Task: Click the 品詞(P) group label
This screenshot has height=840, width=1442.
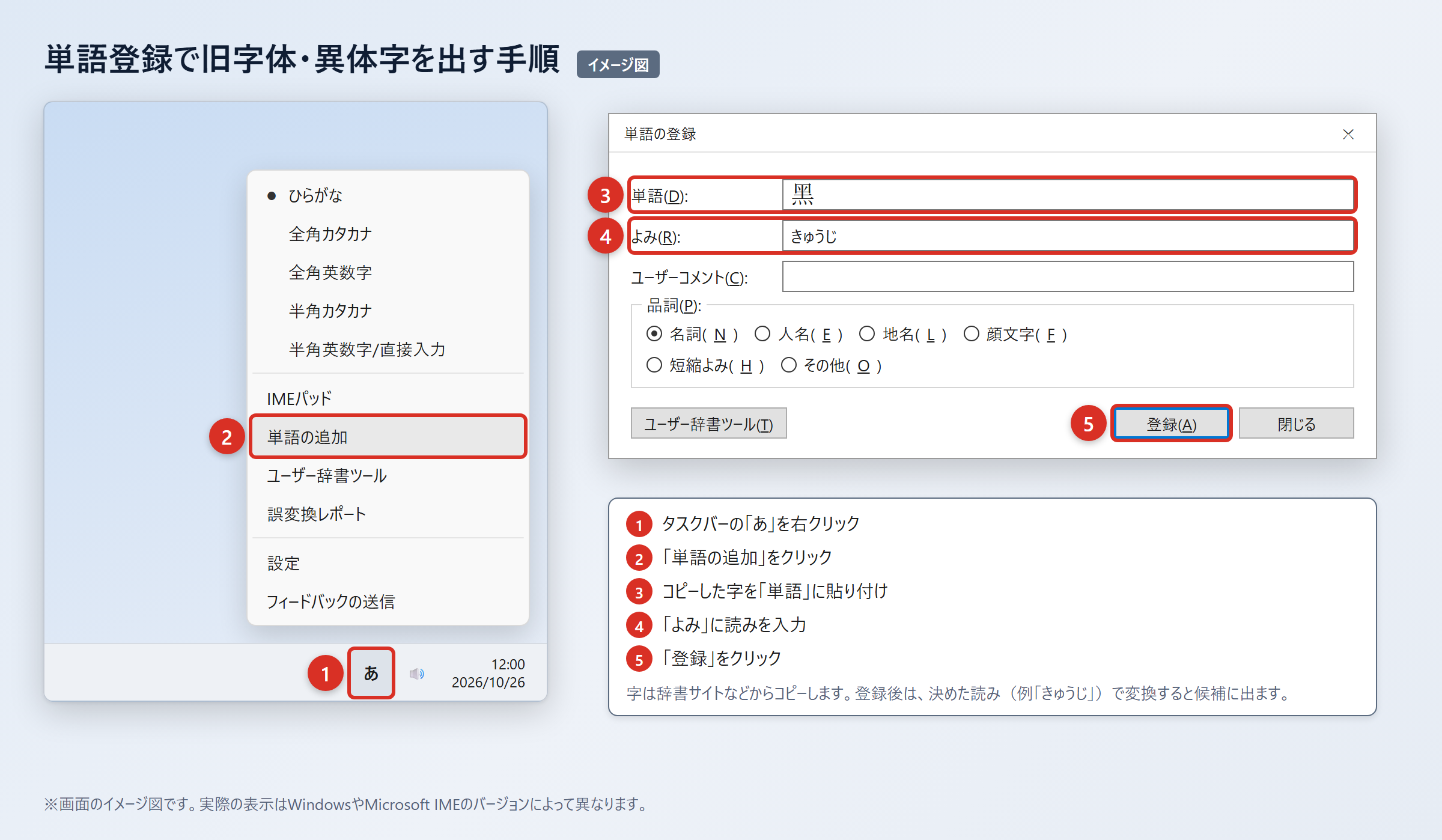Action: [674, 305]
